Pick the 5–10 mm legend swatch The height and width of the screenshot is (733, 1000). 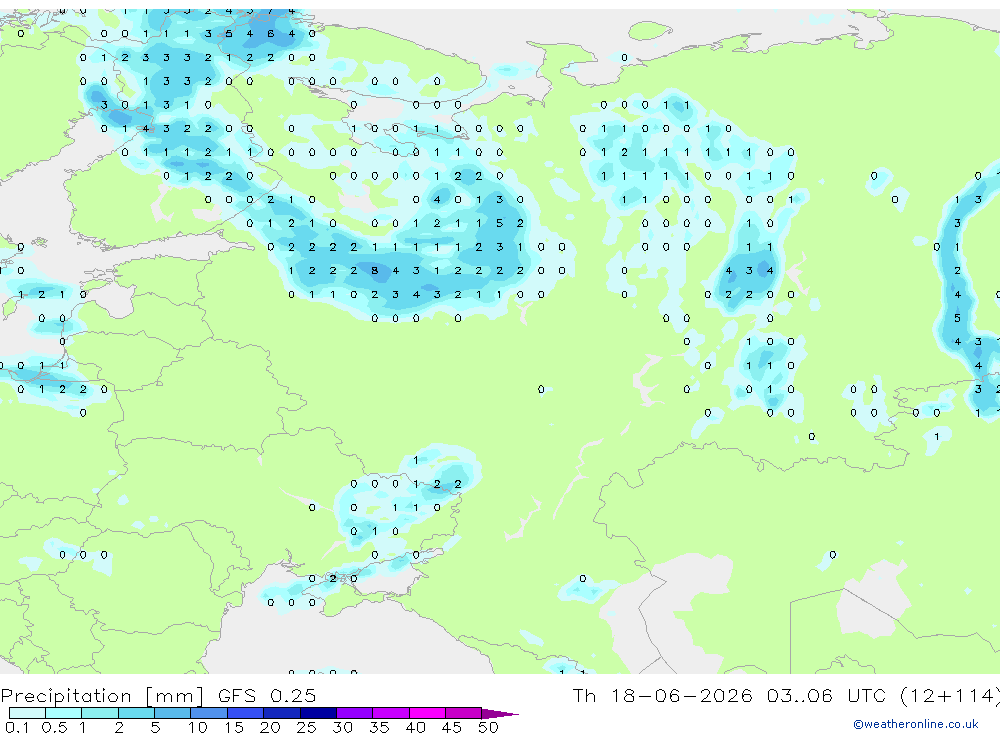[x=173, y=713]
